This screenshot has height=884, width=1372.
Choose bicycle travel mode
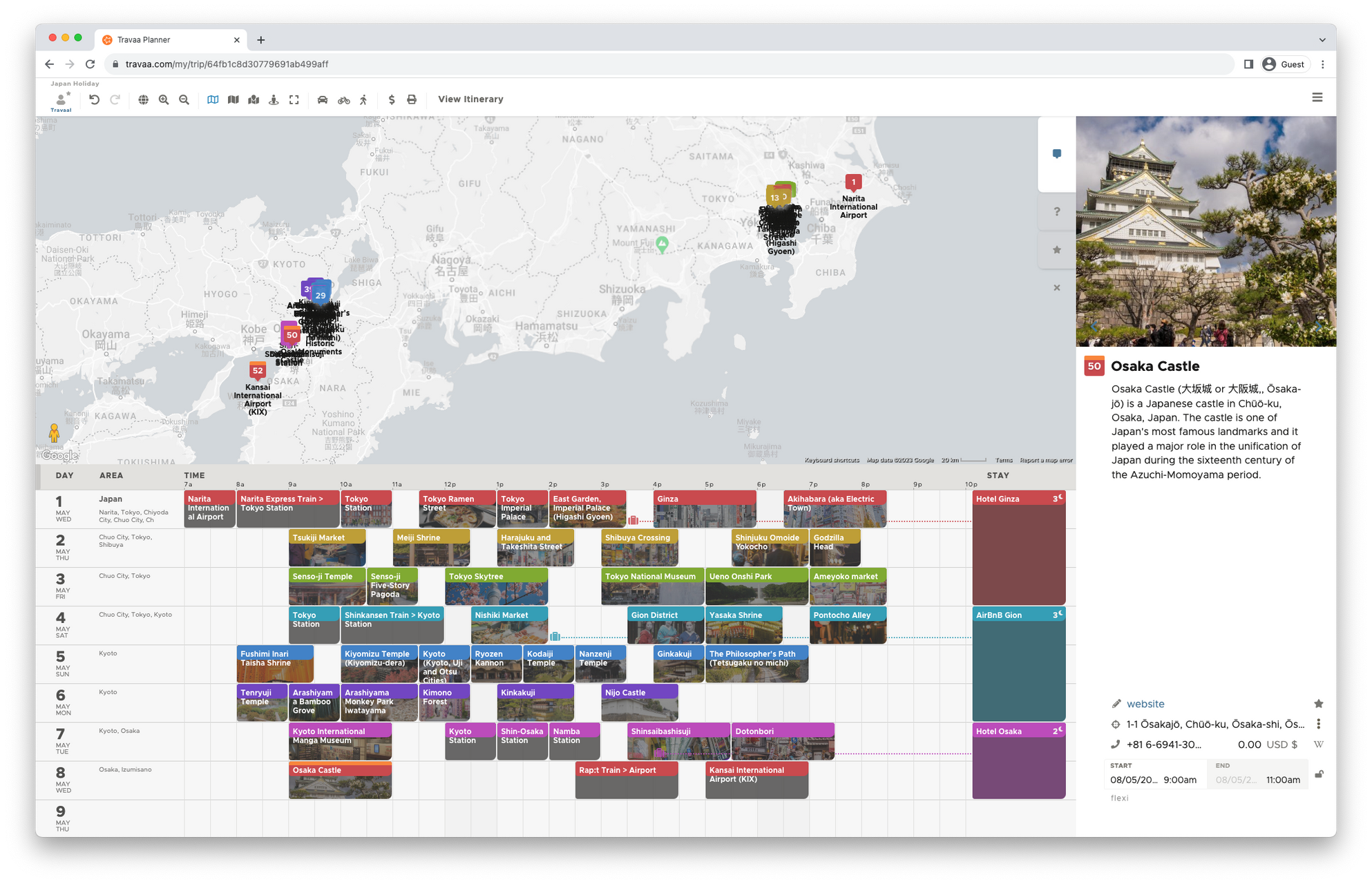(344, 99)
